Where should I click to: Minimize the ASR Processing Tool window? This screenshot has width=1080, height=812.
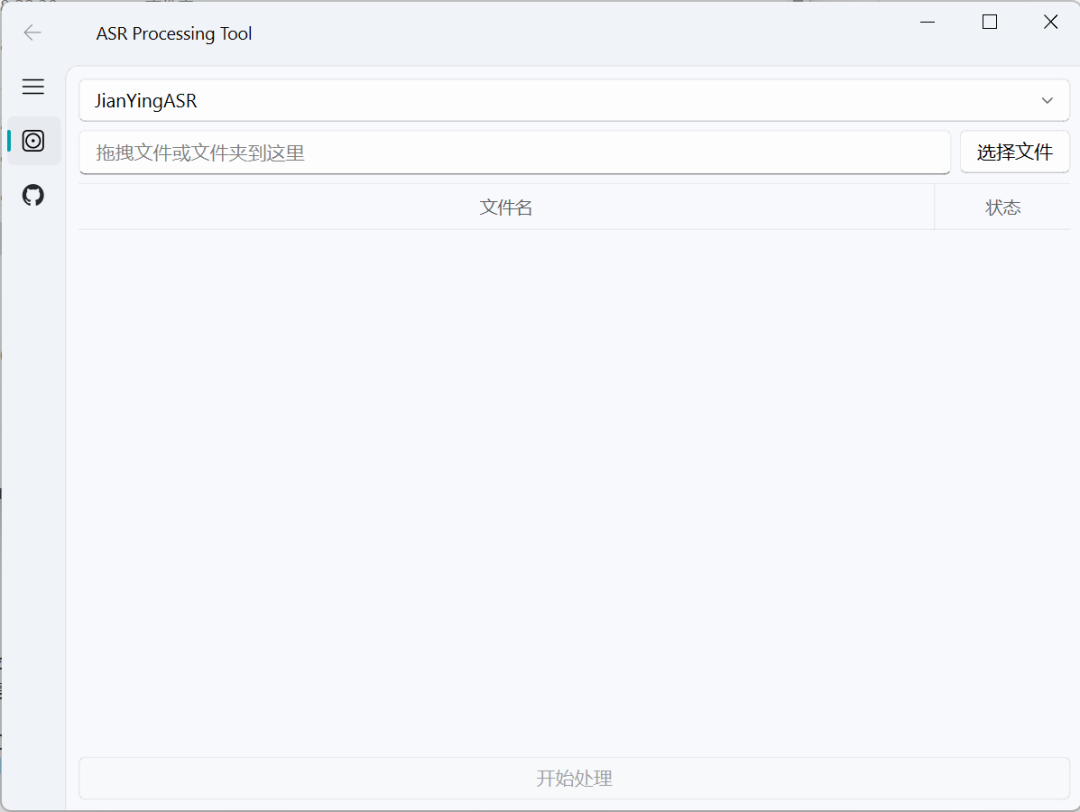(x=927, y=21)
